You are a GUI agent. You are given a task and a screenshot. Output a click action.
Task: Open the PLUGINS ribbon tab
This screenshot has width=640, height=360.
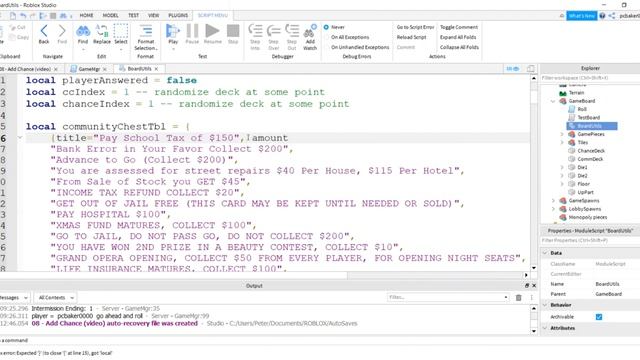click(178, 16)
